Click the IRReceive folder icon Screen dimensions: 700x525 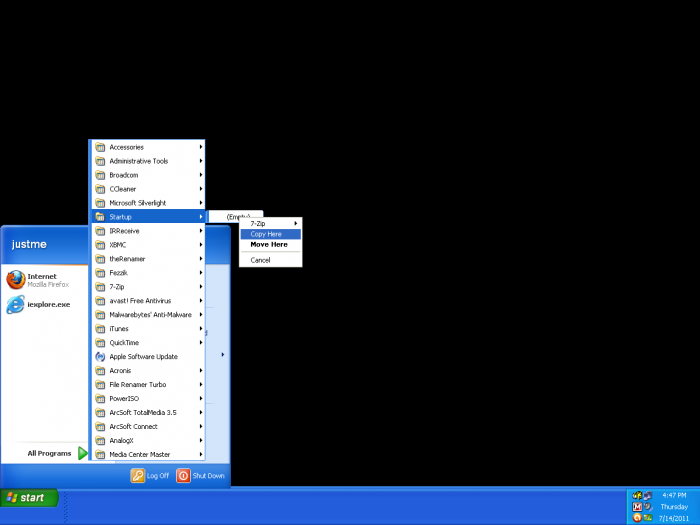point(100,231)
